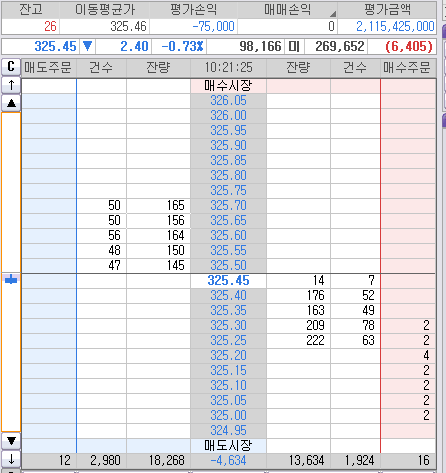
Task: Select price 325.15 in the ladder
Action: (228, 371)
